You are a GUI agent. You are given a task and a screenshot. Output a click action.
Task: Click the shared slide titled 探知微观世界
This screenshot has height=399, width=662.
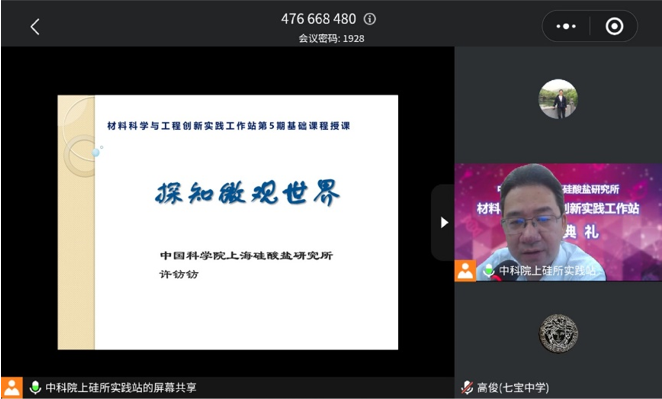pos(228,222)
